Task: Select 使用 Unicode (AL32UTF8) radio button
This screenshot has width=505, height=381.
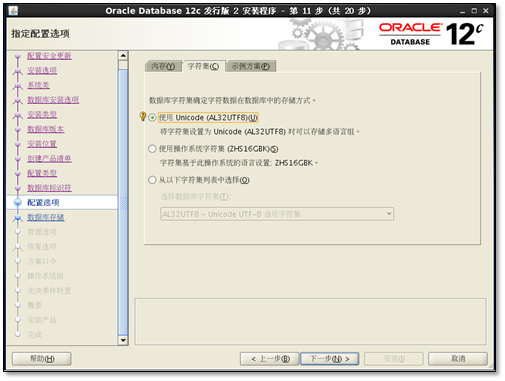Action: [x=152, y=118]
